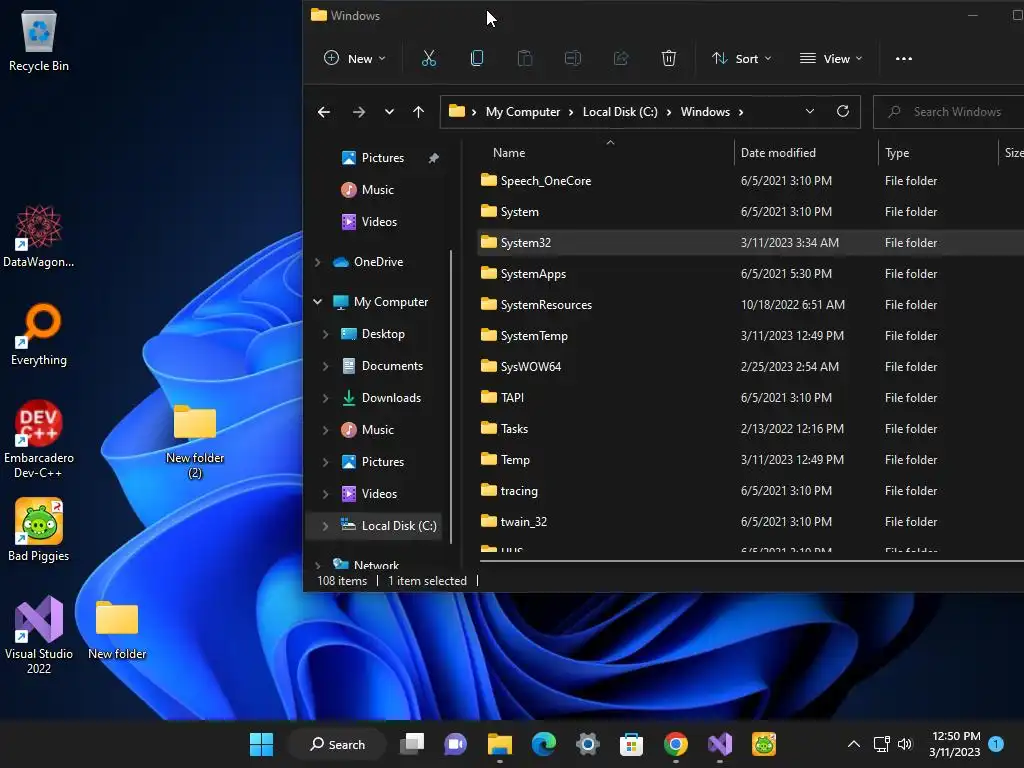The height and width of the screenshot is (768, 1024).
Task: Show hidden icons tray chevron
Action: (853, 744)
